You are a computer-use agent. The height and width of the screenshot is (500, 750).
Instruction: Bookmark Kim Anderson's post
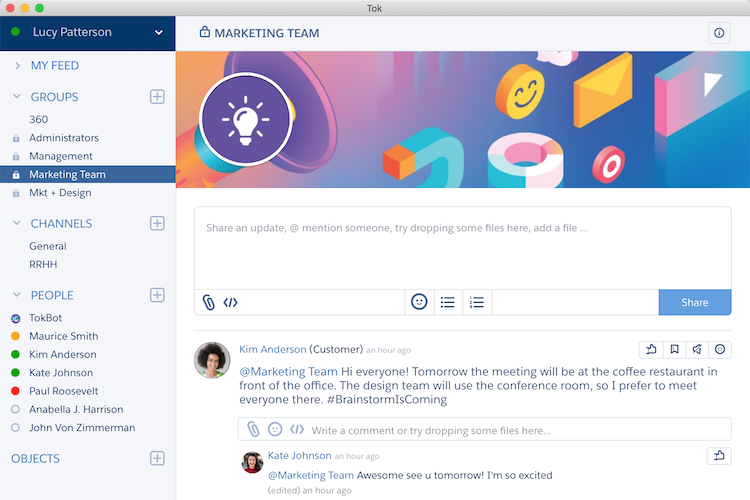pyautogui.click(x=674, y=349)
